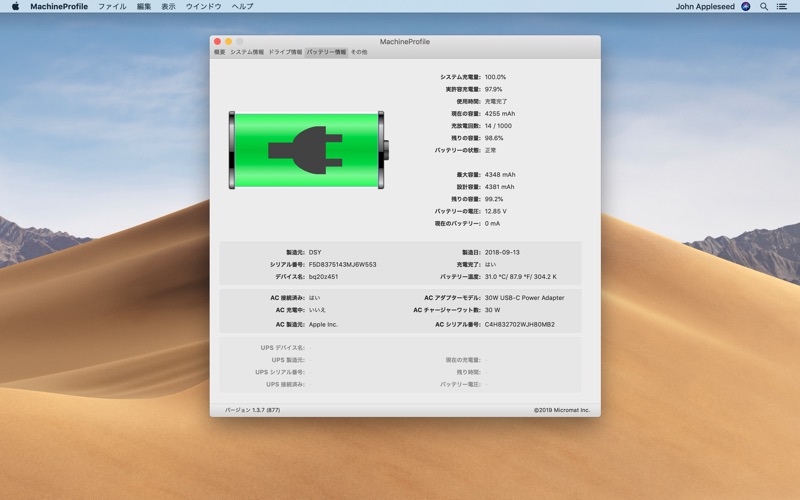Open the 編集 menu
Screen dimensions: 800x500
click(x=144, y=7)
